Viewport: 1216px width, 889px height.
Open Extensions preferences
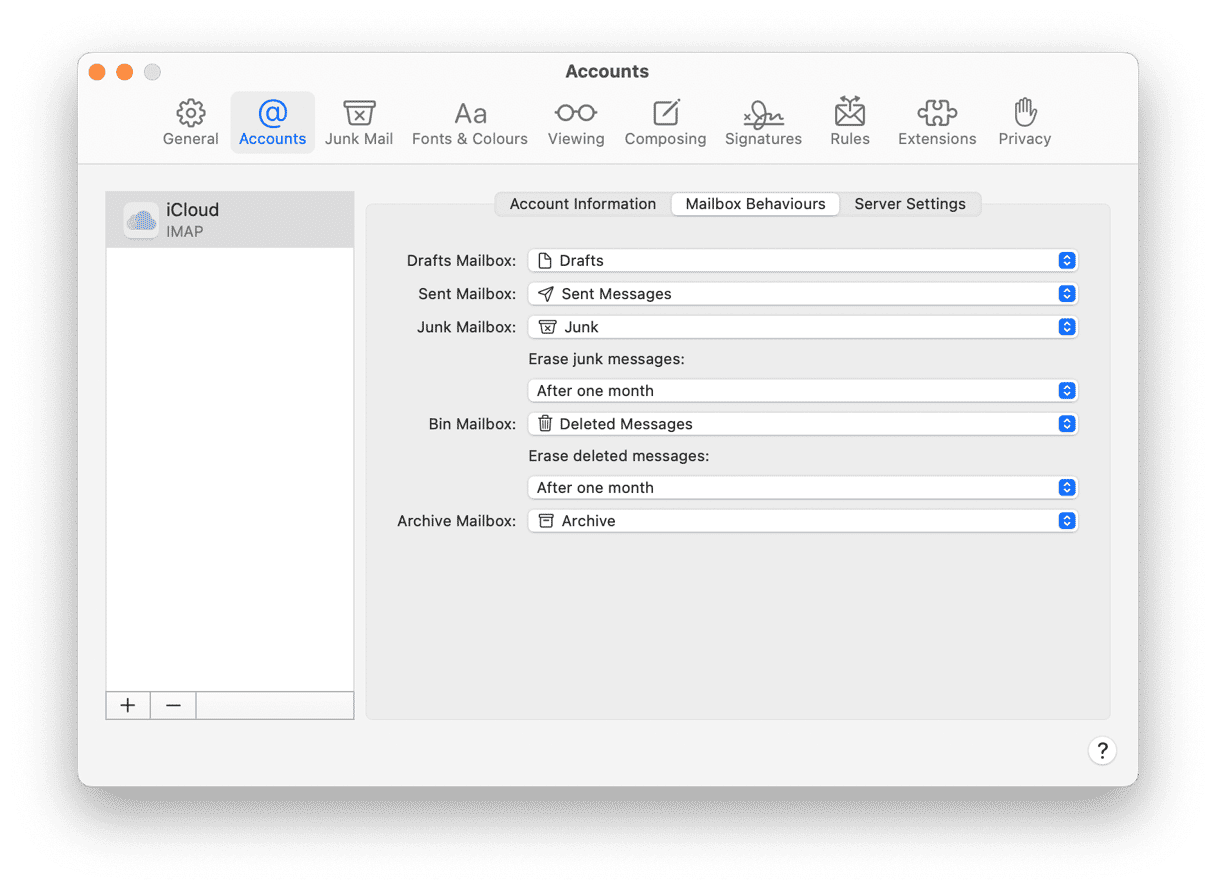937,122
